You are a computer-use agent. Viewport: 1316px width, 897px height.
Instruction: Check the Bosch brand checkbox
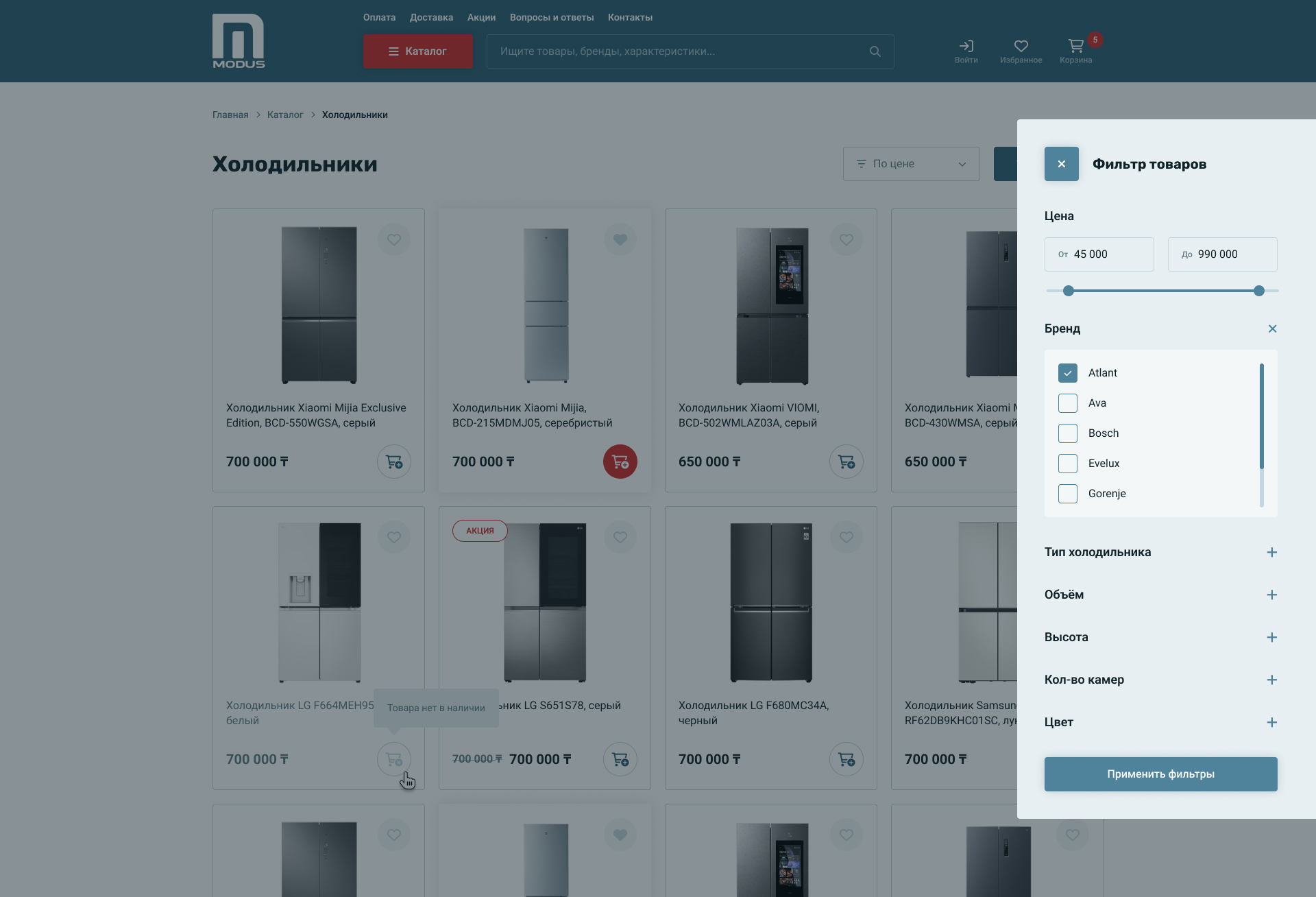[x=1067, y=433]
